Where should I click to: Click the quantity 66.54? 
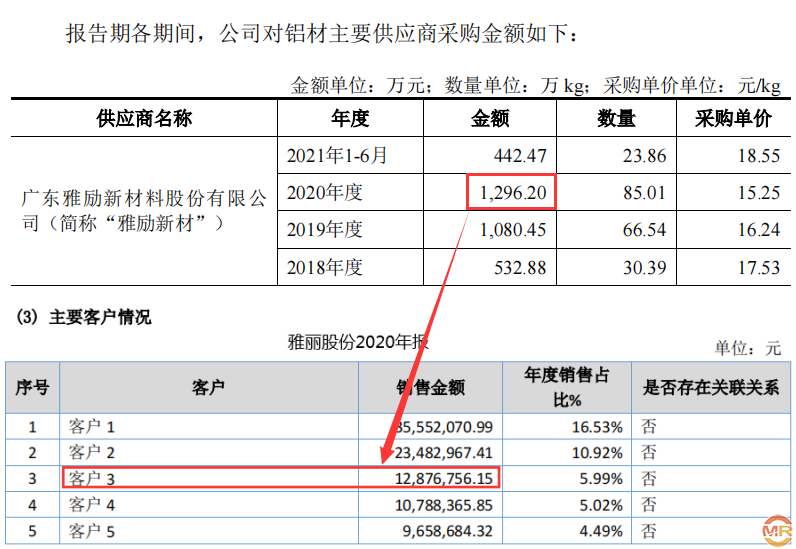click(x=644, y=230)
